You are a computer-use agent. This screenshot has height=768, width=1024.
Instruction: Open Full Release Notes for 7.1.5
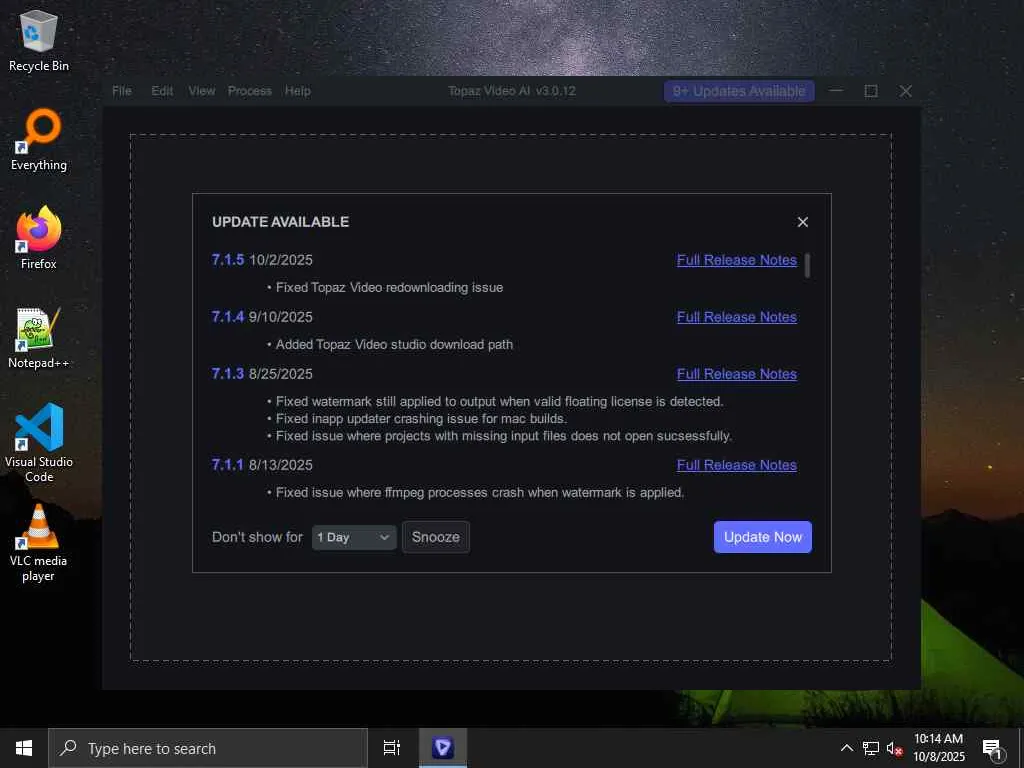point(737,260)
